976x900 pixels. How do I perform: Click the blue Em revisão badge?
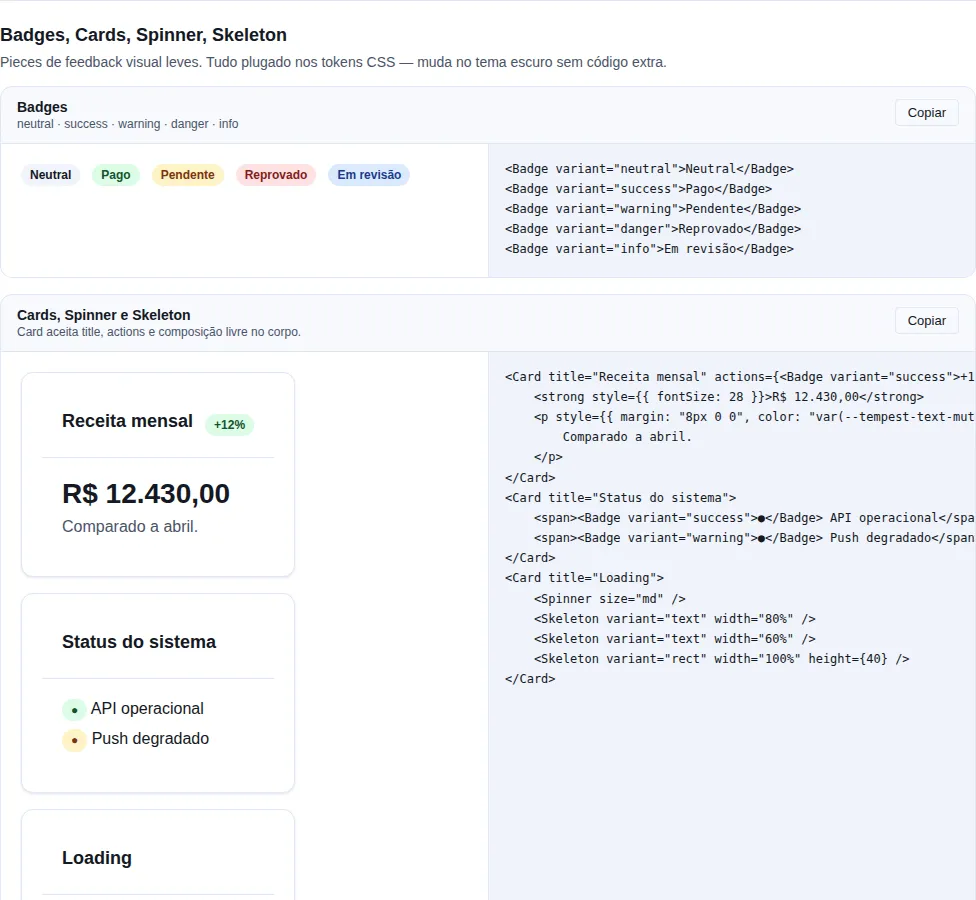[369, 175]
